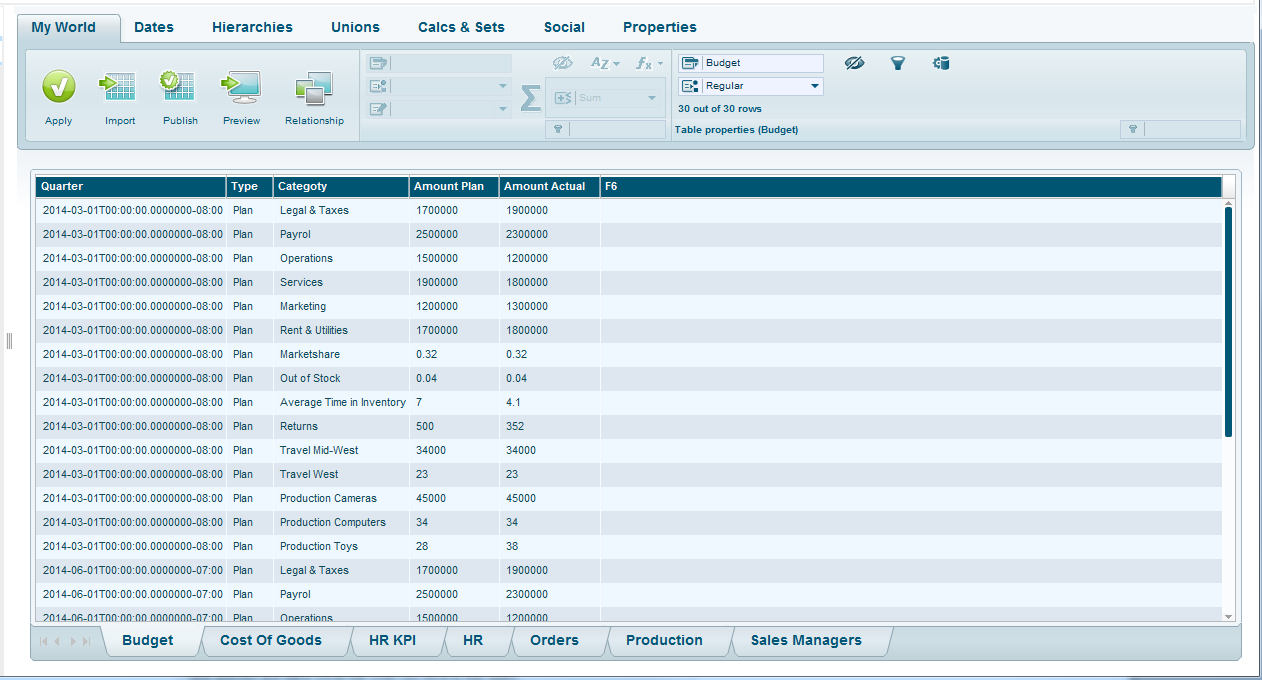Open the A-Z sort dropdown
Viewport: 1262px width, 680px height.
tap(605, 63)
